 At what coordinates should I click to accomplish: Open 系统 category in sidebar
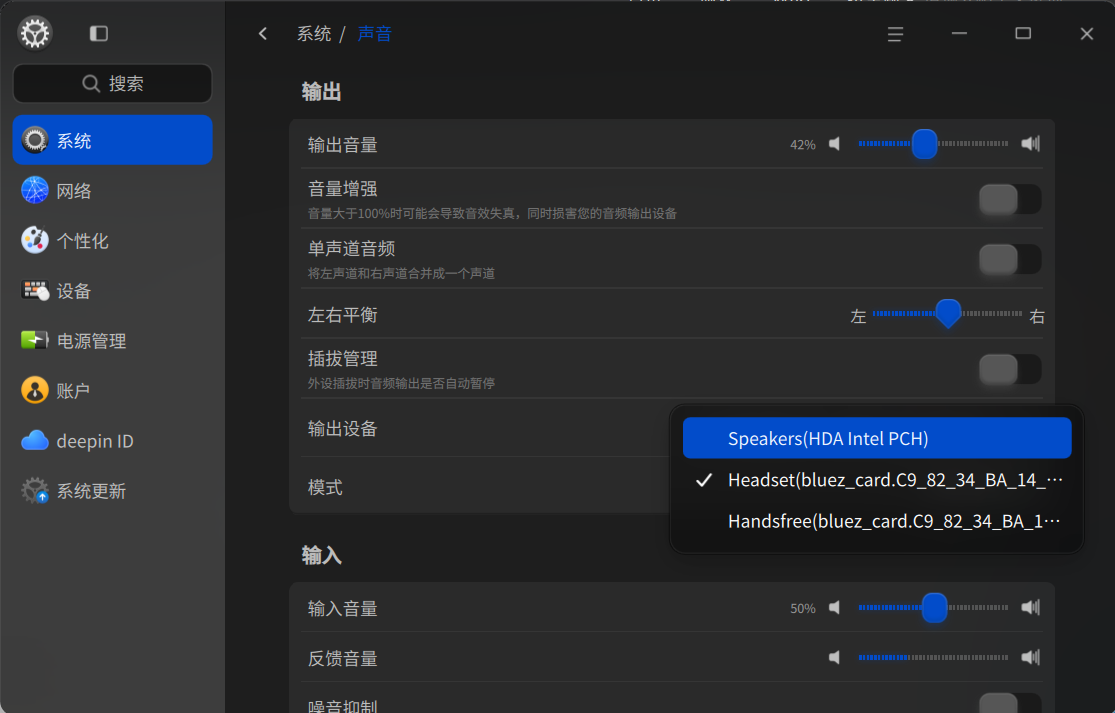click(x=112, y=140)
